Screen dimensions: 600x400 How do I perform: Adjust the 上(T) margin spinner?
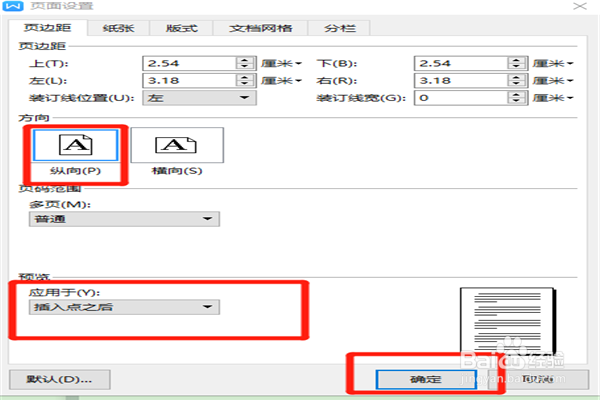[x=245, y=63]
